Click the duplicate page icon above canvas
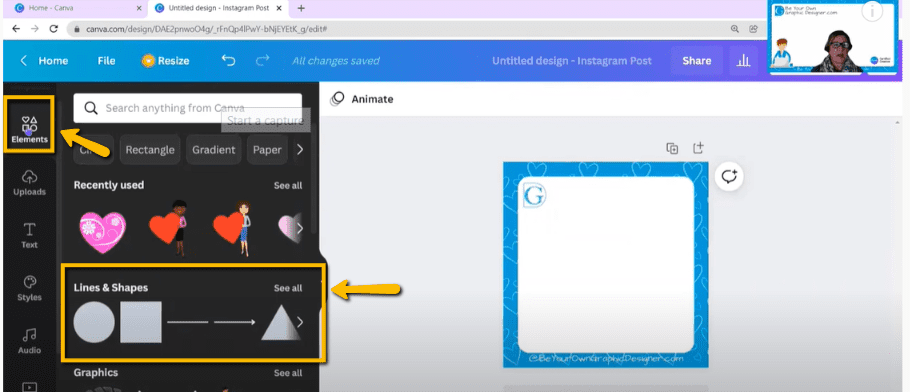Image resolution: width=910 pixels, height=392 pixels. (x=672, y=148)
